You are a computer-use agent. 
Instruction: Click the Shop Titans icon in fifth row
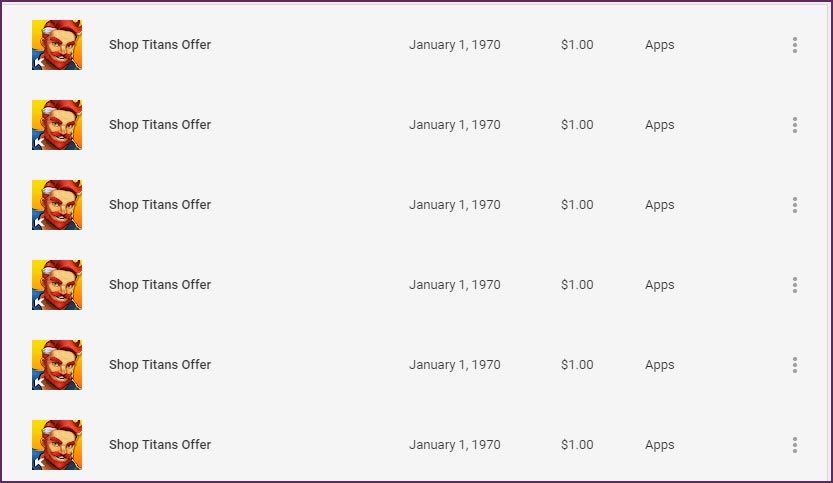coord(57,365)
